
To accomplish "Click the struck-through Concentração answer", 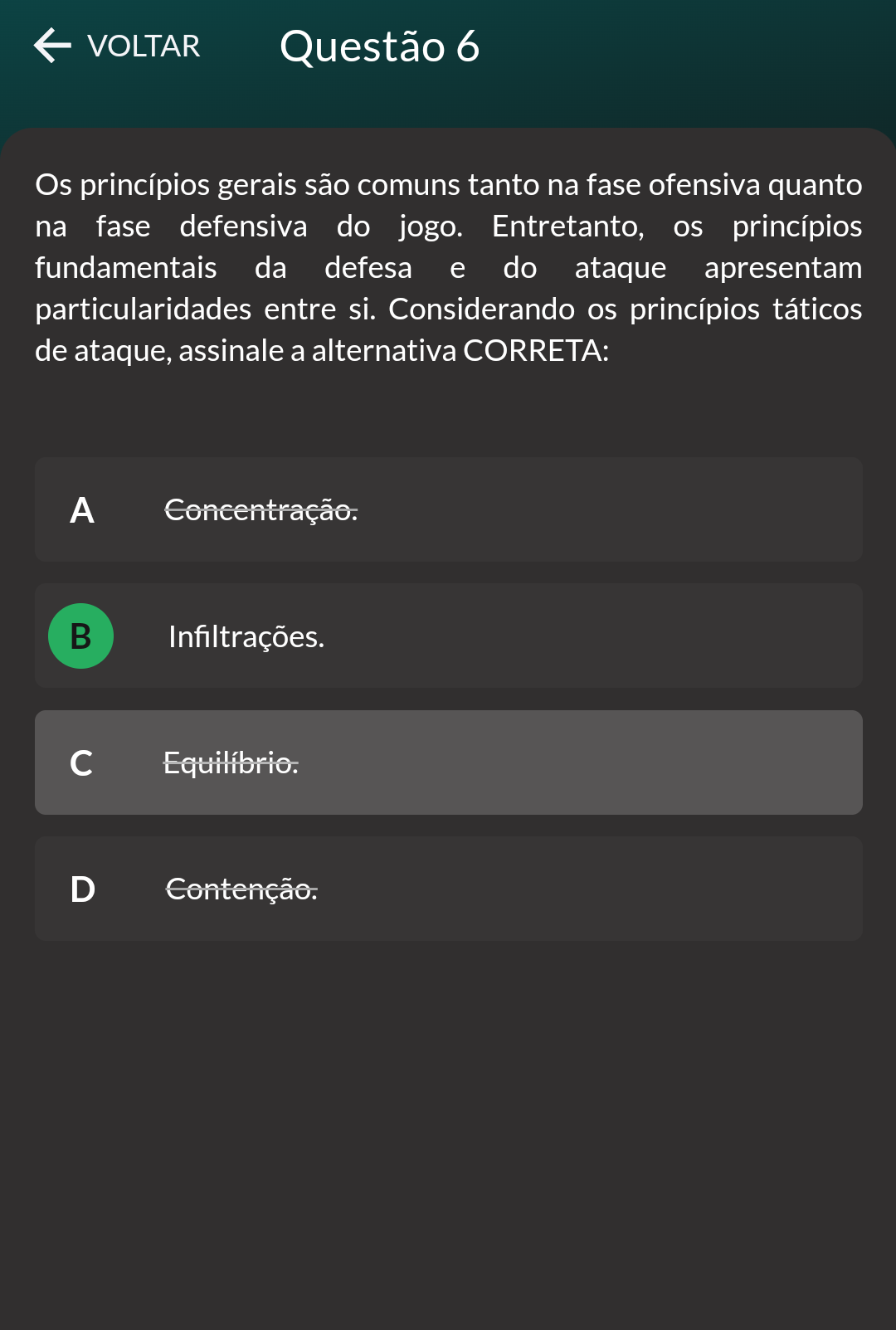I will click(261, 510).
